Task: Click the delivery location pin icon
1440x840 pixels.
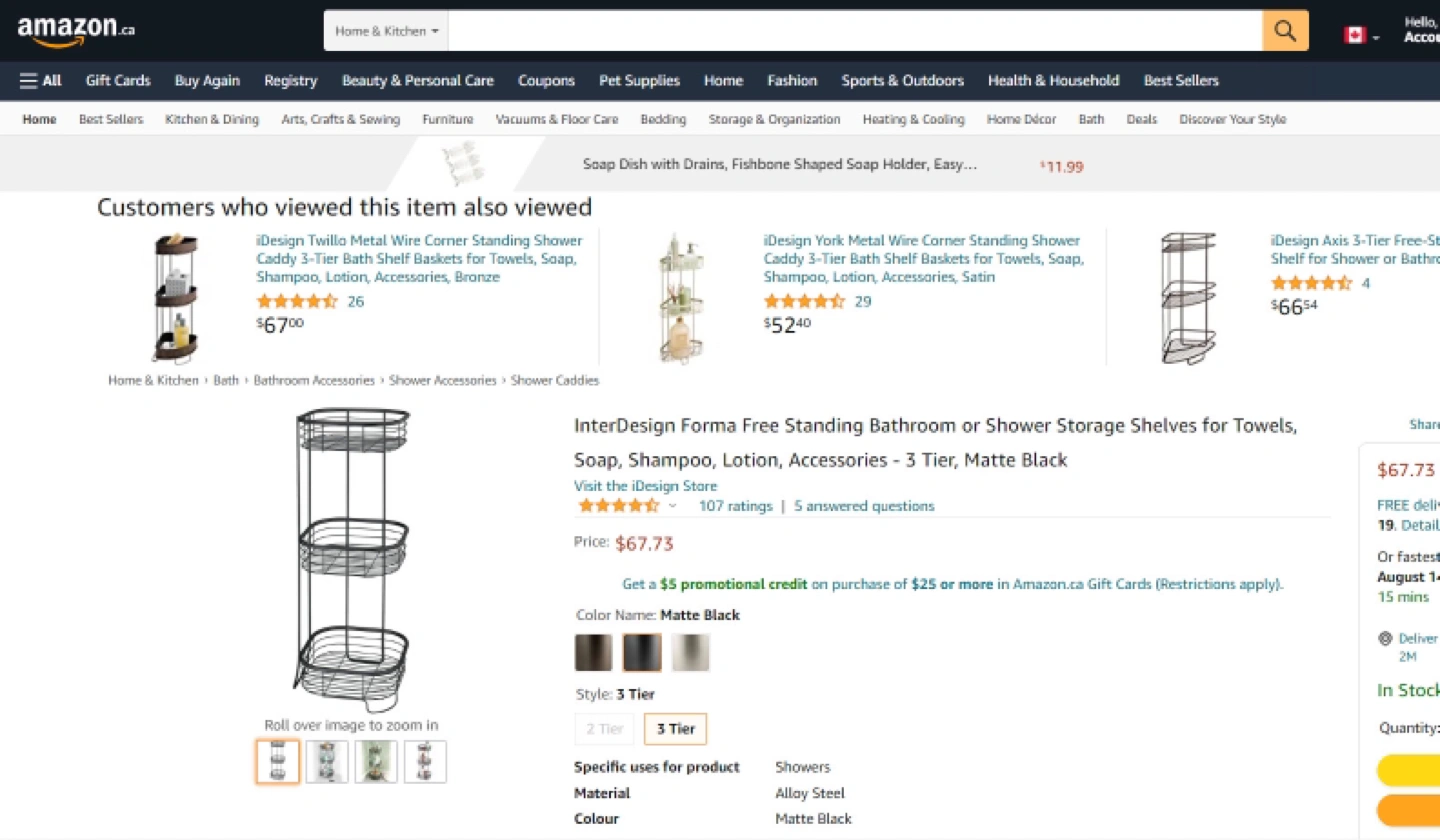Action: [x=1385, y=638]
